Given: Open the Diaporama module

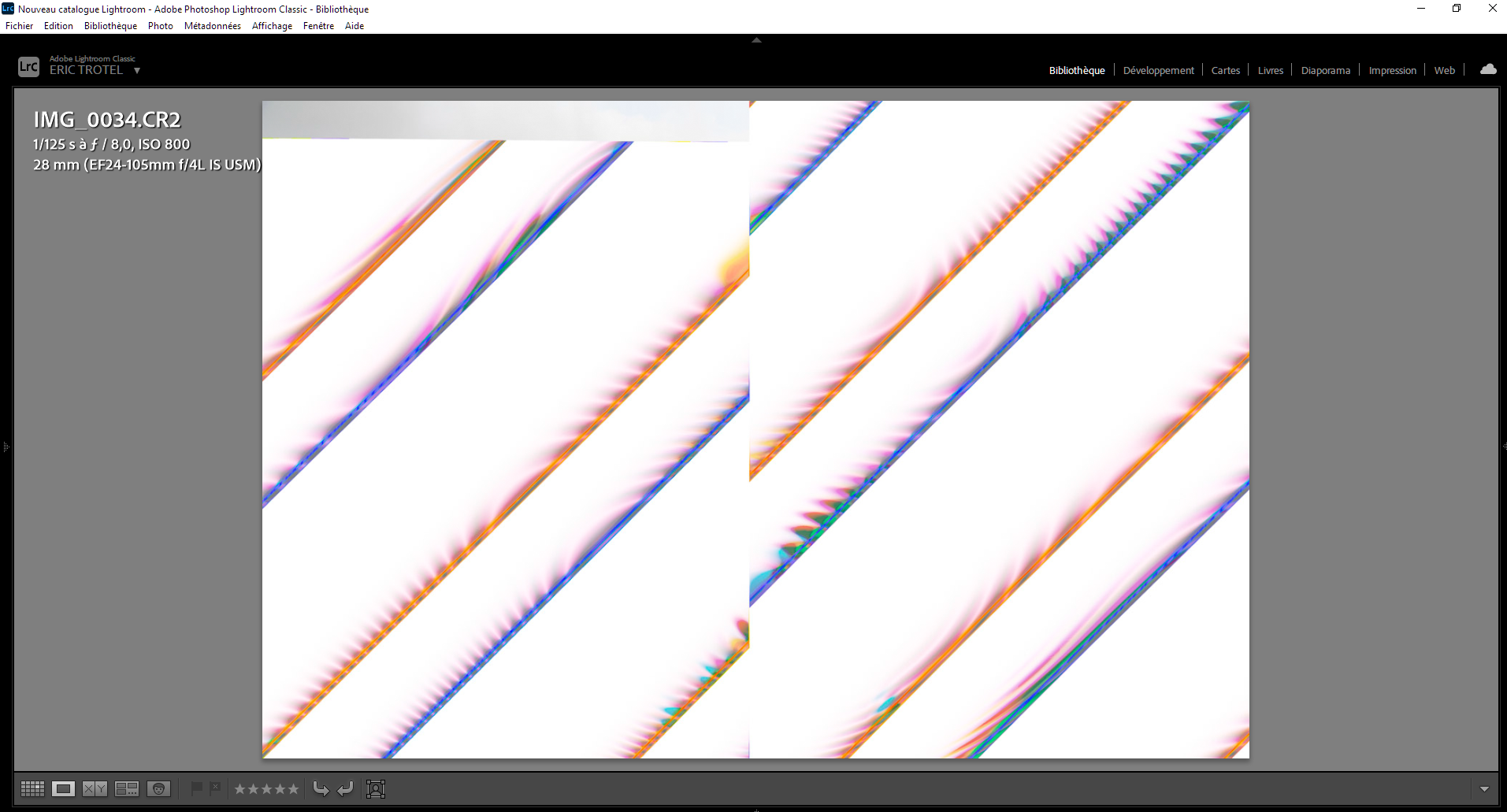Looking at the screenshot, I should [x=1324, y=70].
